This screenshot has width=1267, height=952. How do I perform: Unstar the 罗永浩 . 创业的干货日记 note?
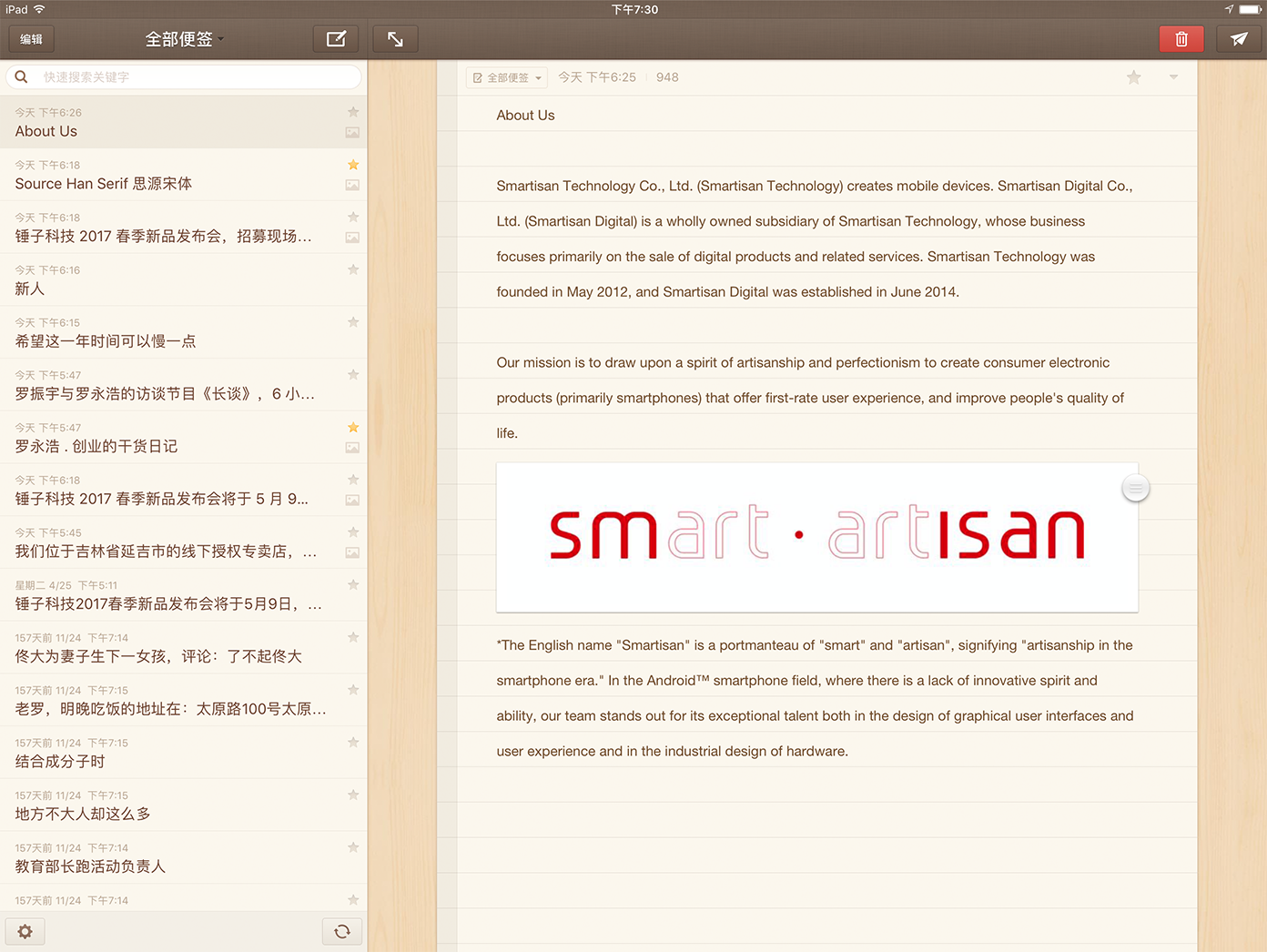353,427
